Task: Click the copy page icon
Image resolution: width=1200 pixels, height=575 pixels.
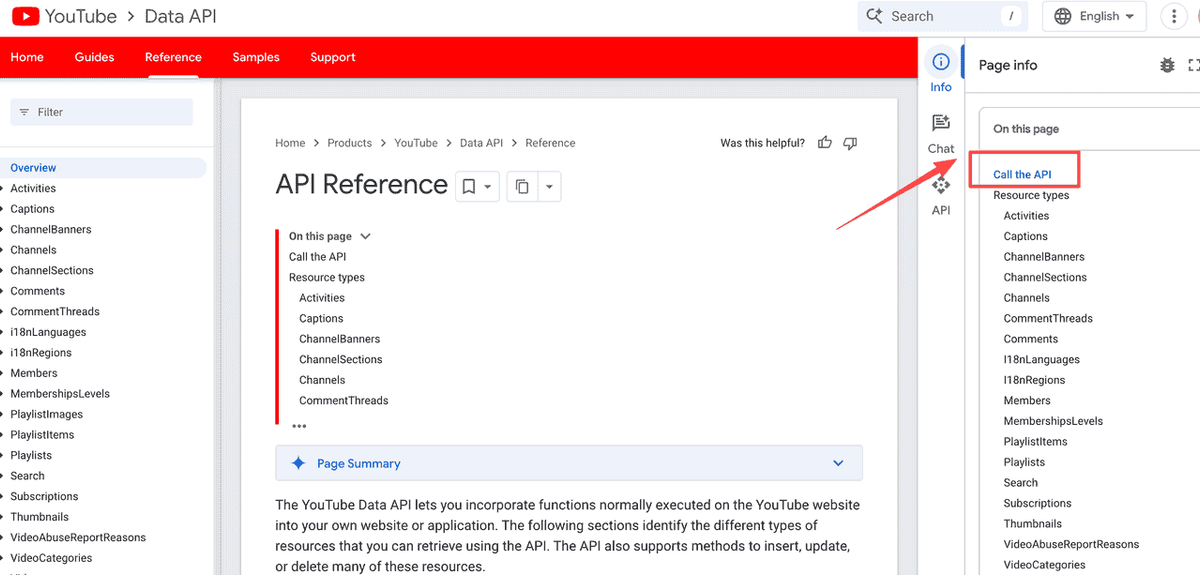Action: (522, 186)
